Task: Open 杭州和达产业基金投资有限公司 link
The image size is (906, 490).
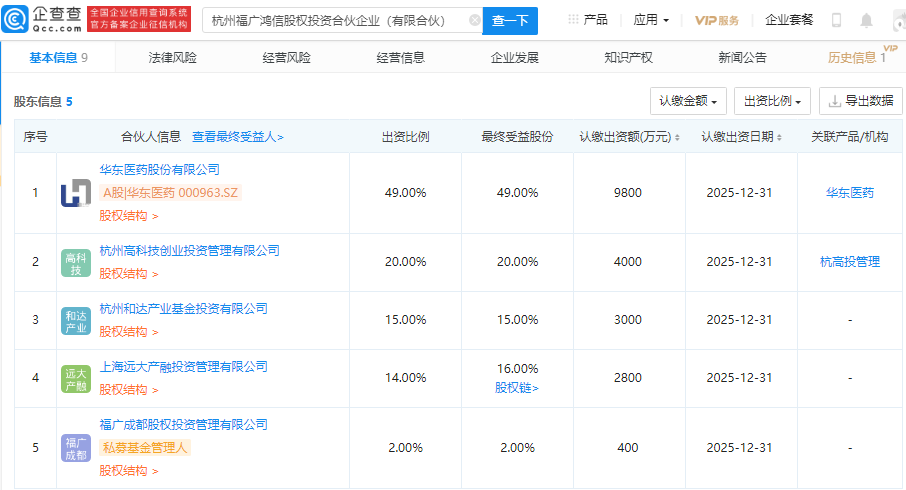Action: pos(183,309)
